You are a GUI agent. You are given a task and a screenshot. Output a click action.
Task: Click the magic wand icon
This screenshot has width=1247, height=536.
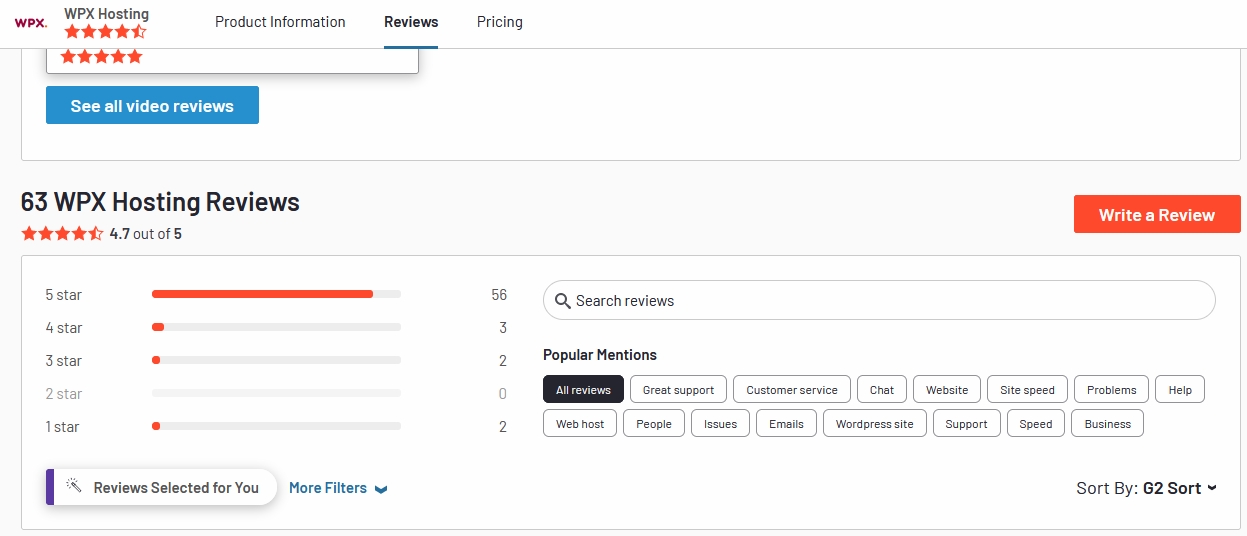tap(73, 487)
